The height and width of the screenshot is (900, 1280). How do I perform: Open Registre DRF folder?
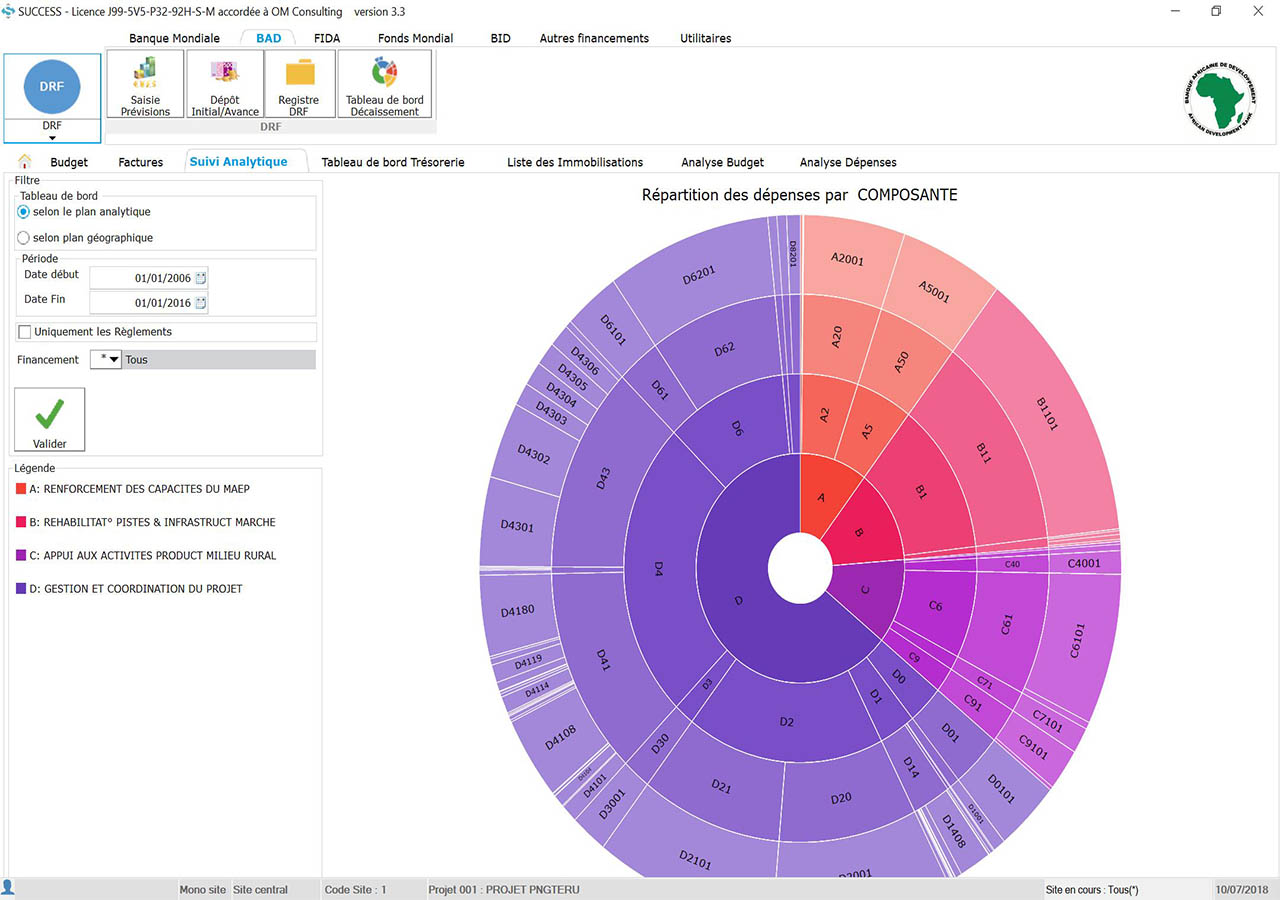298,84
